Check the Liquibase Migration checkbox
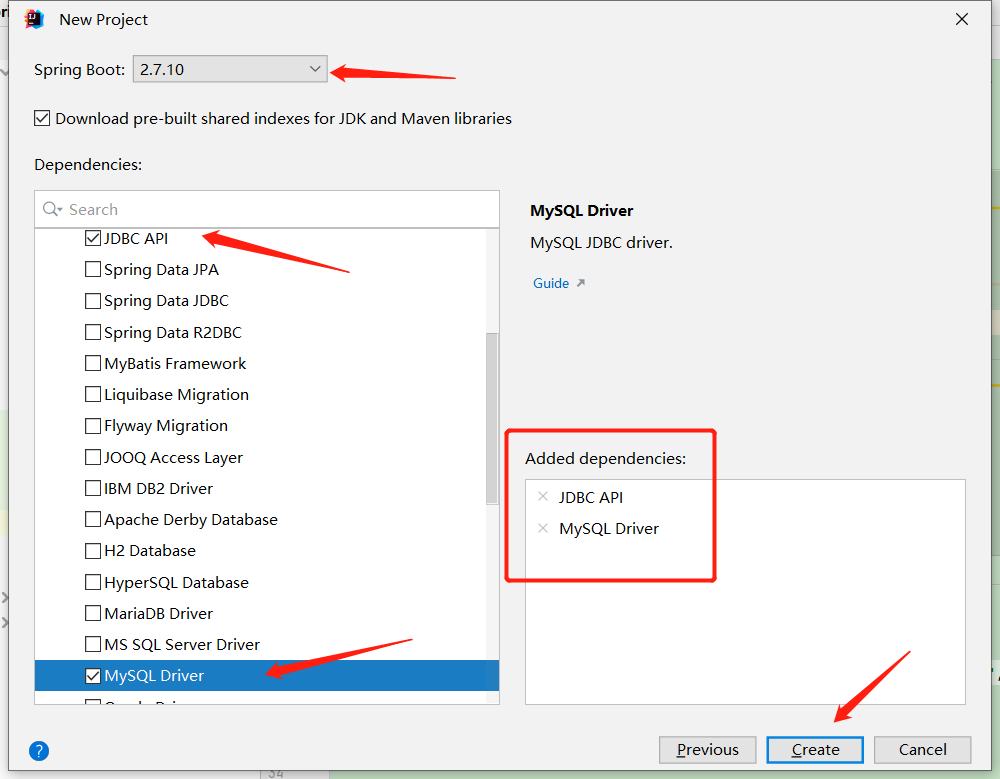 [x=93, y=394]
